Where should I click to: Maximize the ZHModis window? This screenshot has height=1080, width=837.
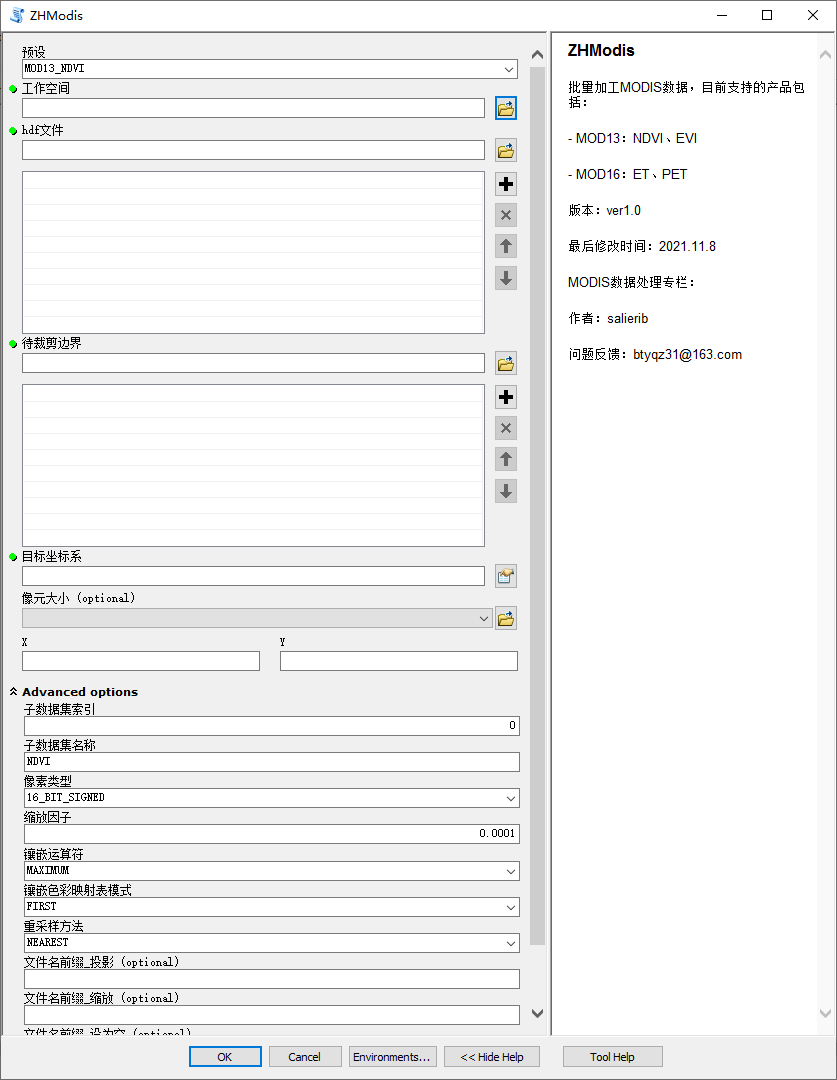(x=767, y=15)
